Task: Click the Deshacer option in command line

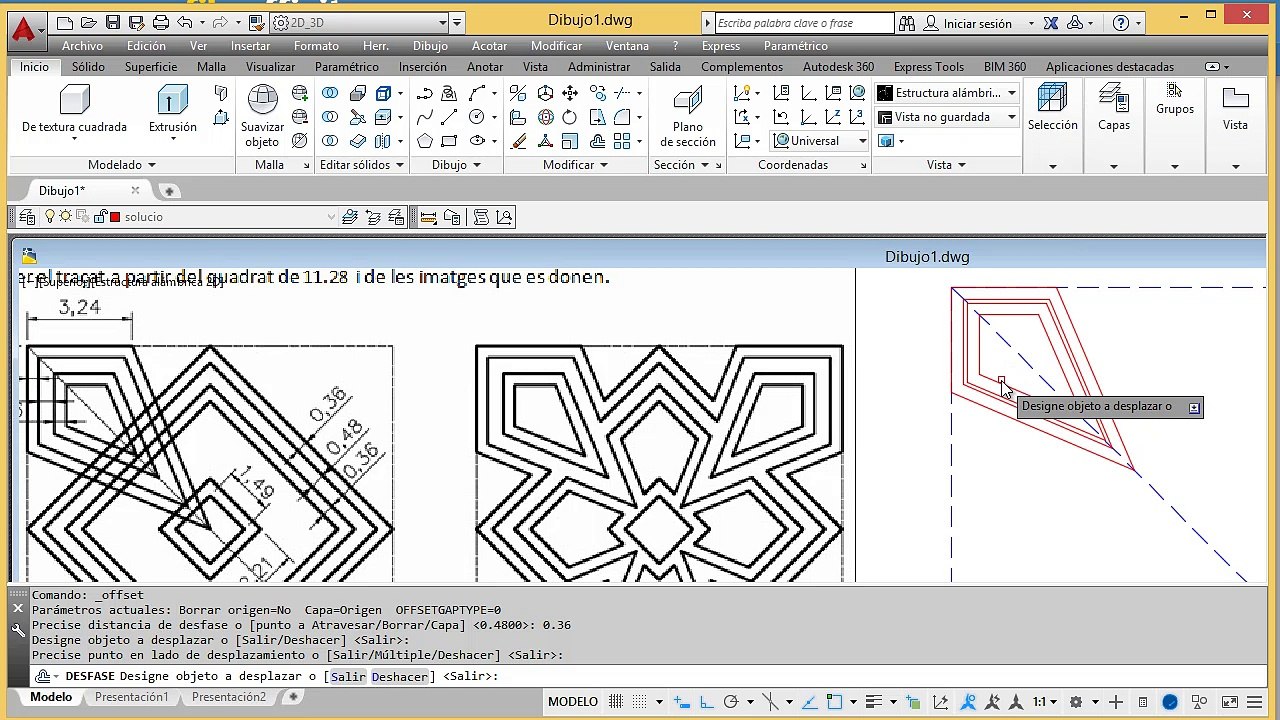Action: [400, 677]
